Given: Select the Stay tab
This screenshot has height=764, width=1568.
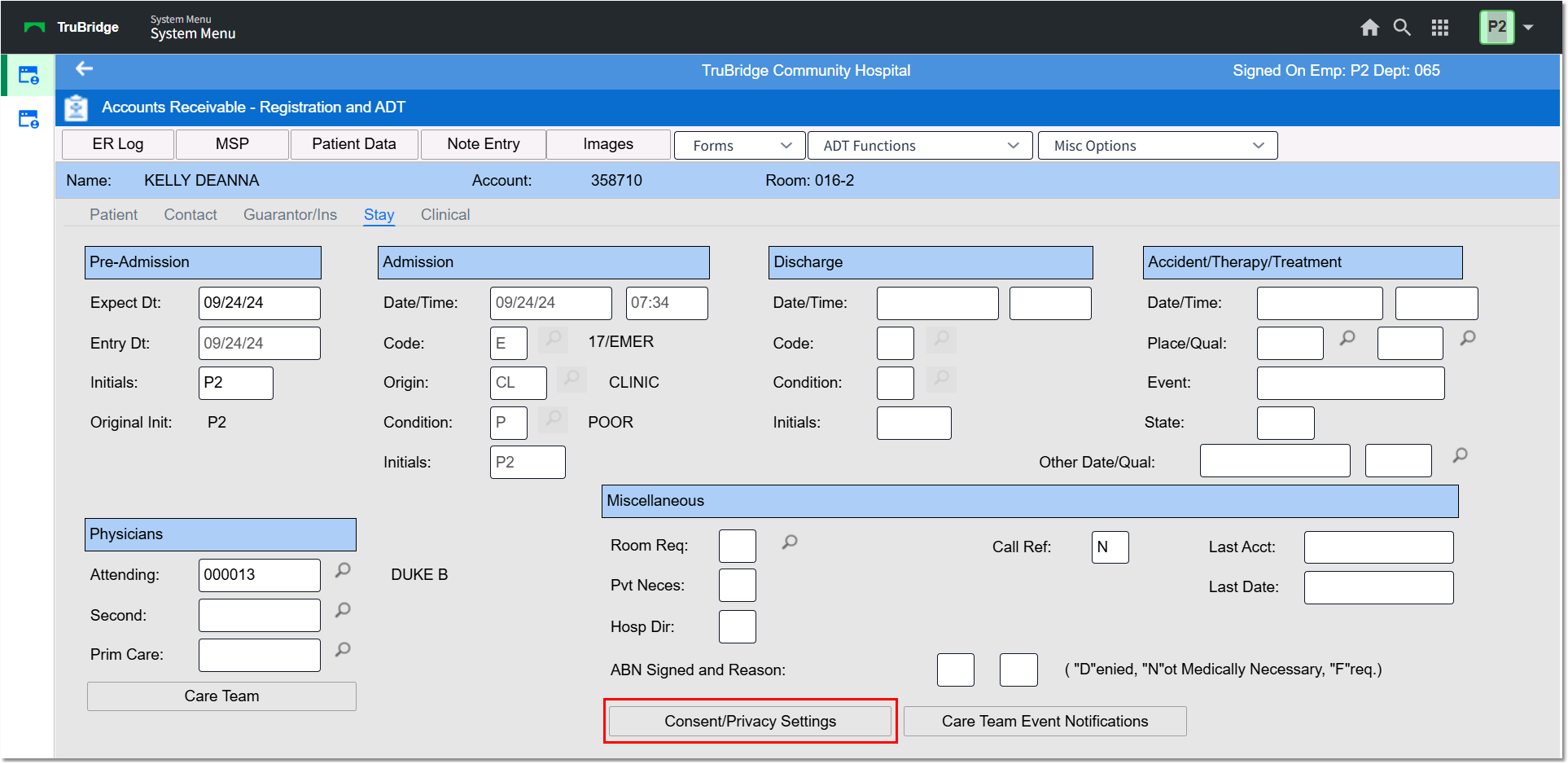Looking at the screenshot, I should (x=379, y=215).
